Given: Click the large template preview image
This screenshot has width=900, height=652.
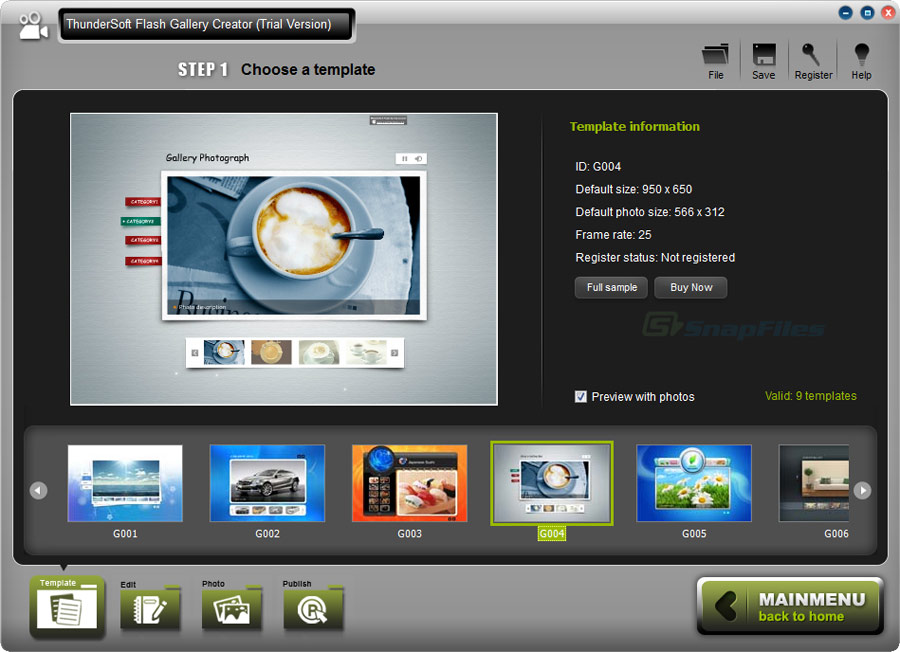Looking at the screenshot, I should (x=284, y=259).
